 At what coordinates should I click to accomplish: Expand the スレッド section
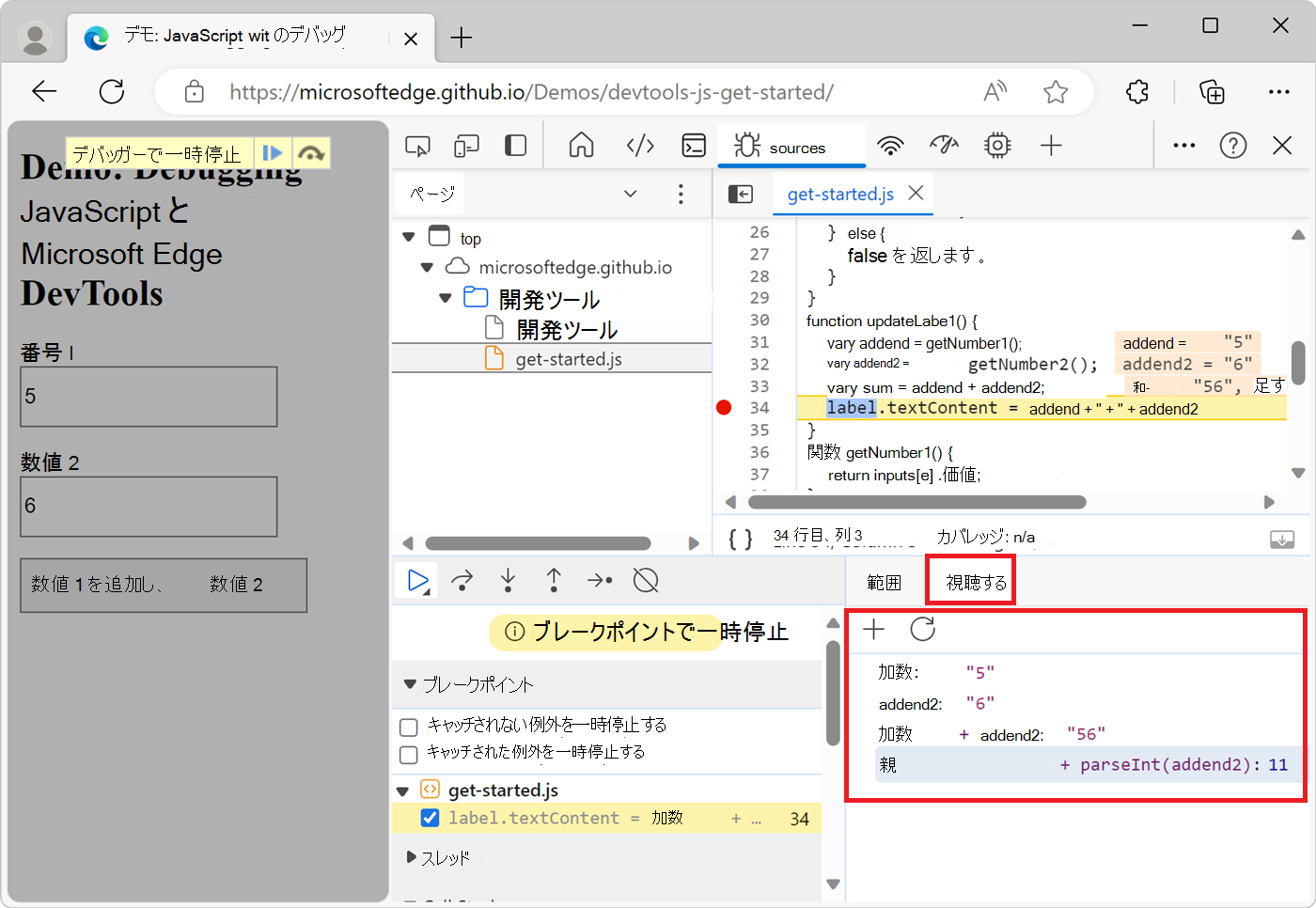coord(413,857)
